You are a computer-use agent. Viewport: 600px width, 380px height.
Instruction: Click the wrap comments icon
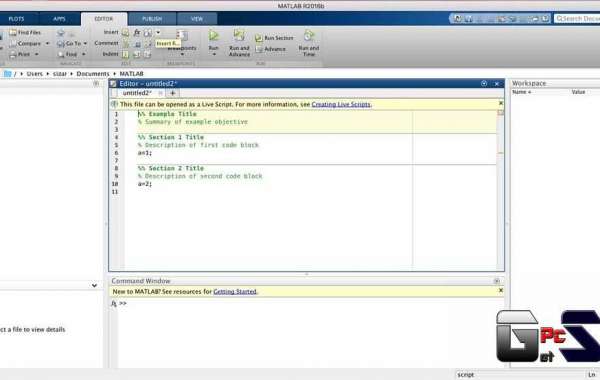click(x=148, y=44)
